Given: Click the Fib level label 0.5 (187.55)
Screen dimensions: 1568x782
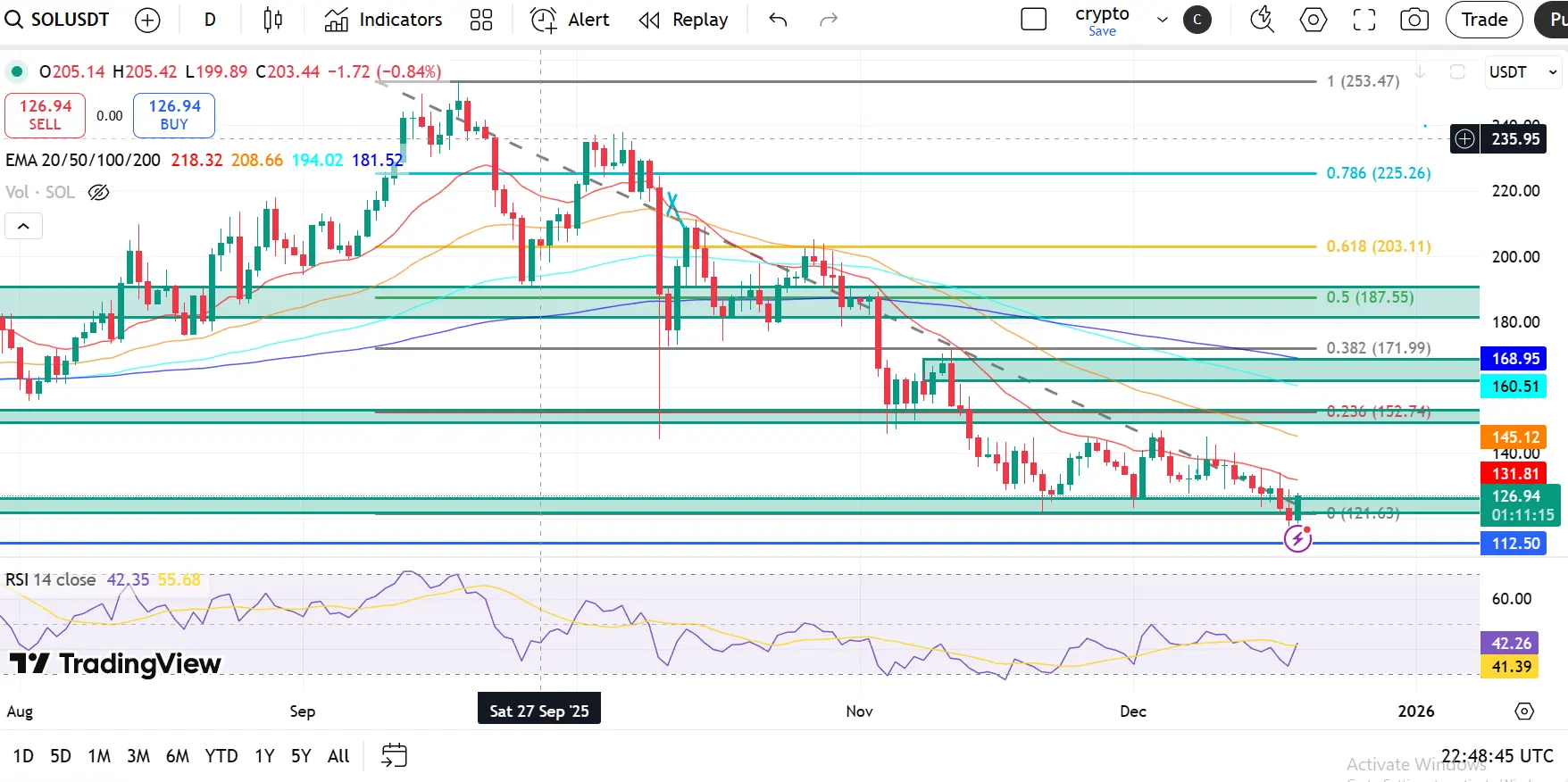Looking at the screenshot, I should (x=1370, y=297).
